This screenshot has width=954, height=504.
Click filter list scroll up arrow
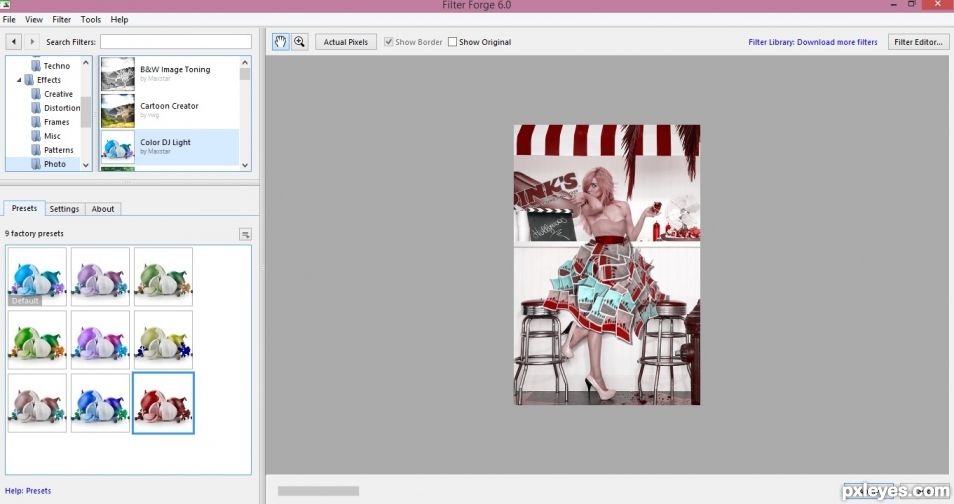tap(245, 62)
